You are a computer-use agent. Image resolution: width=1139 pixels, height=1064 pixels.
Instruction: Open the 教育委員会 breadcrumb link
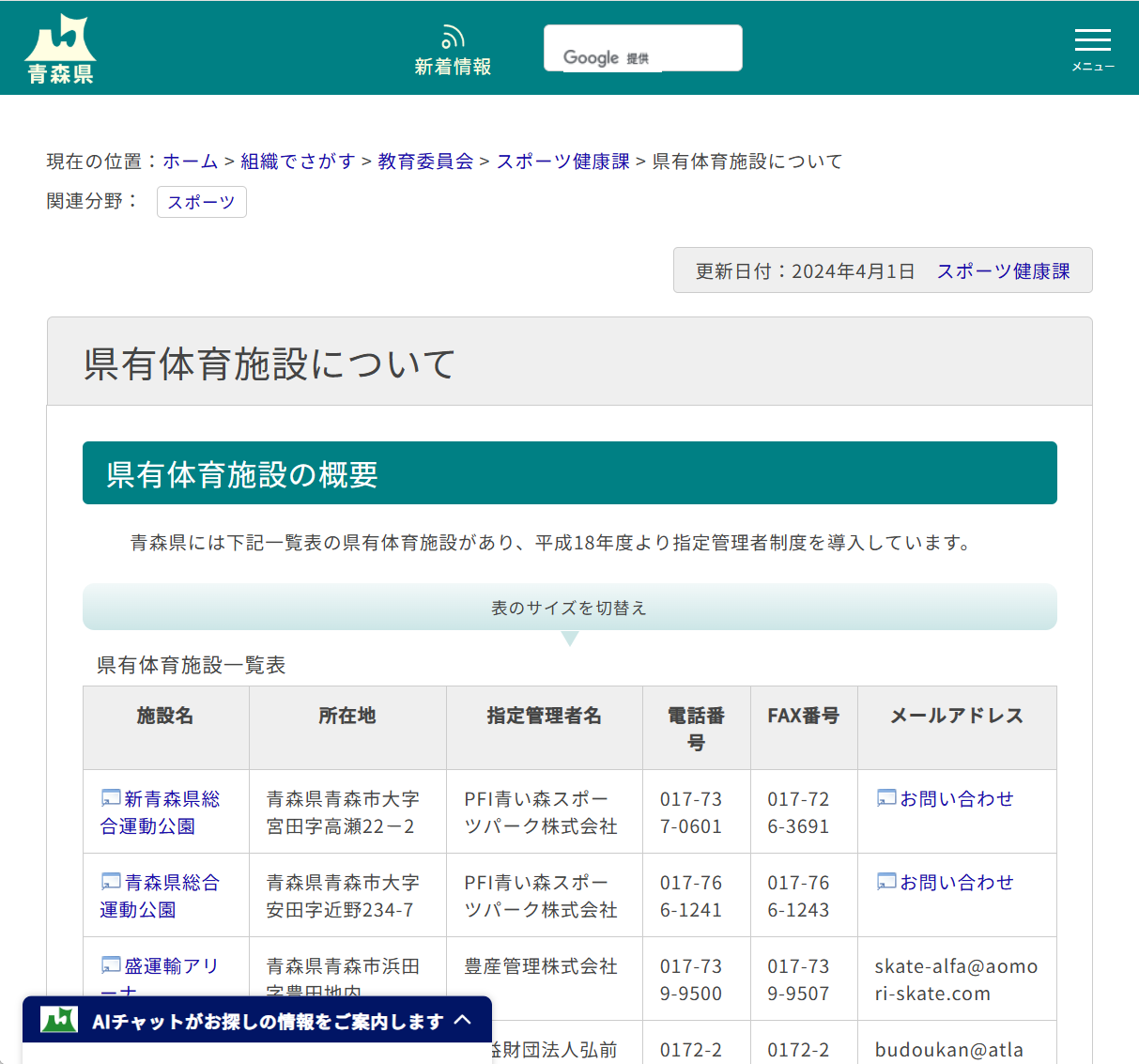(x=424, y=161)
